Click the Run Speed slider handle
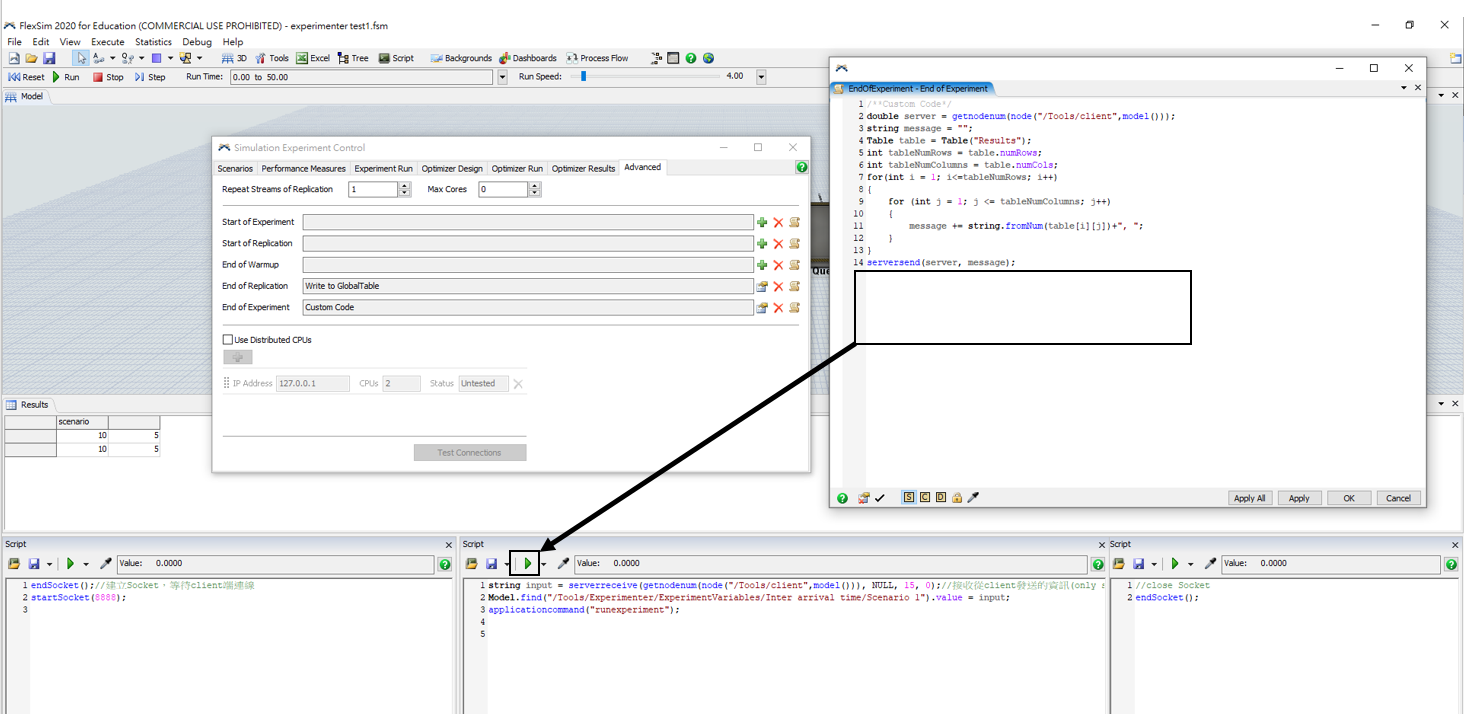This screenshot has height=714, width=1464. point(583,76)
